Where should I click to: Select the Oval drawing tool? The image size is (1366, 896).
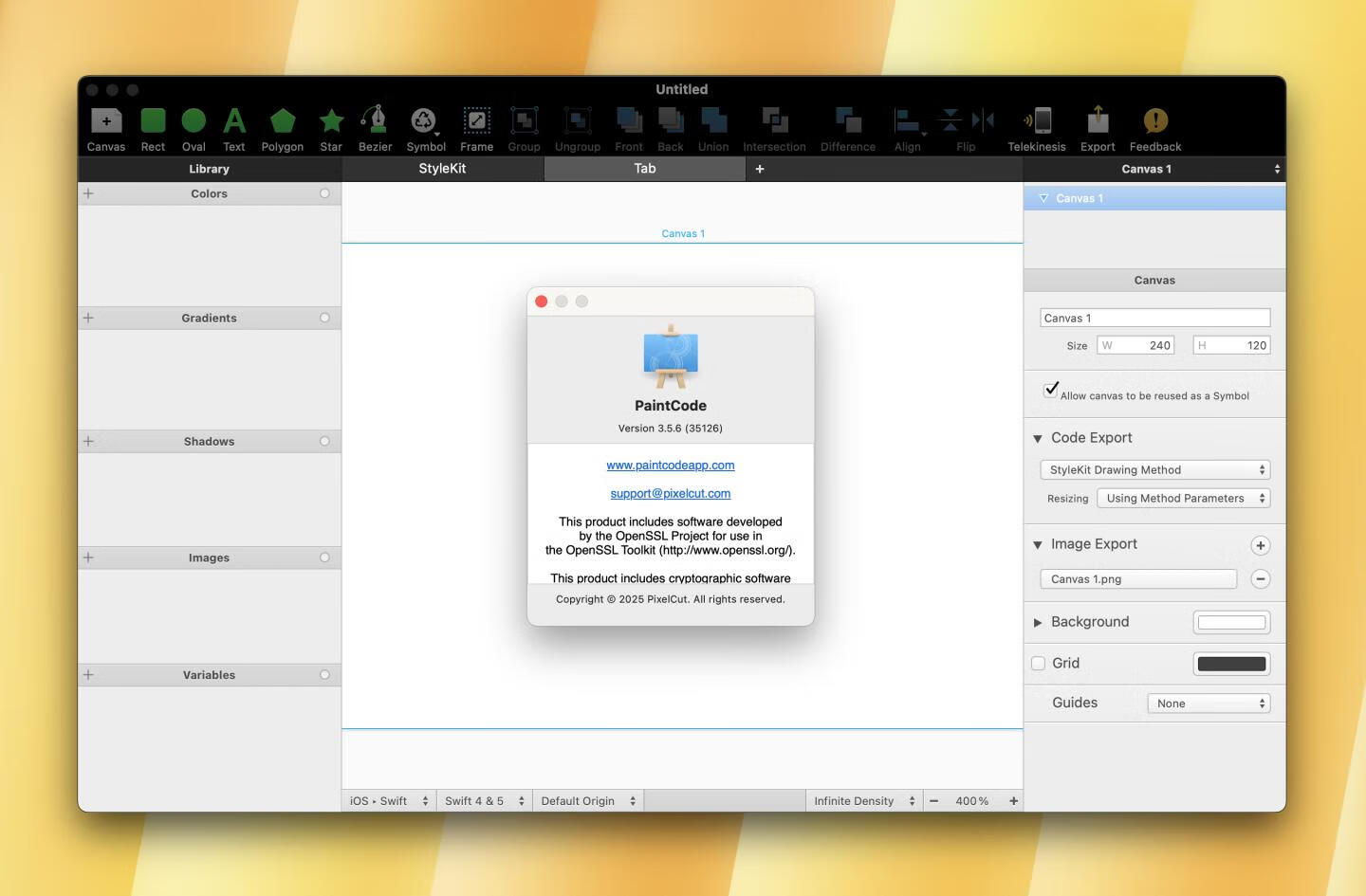193,121
